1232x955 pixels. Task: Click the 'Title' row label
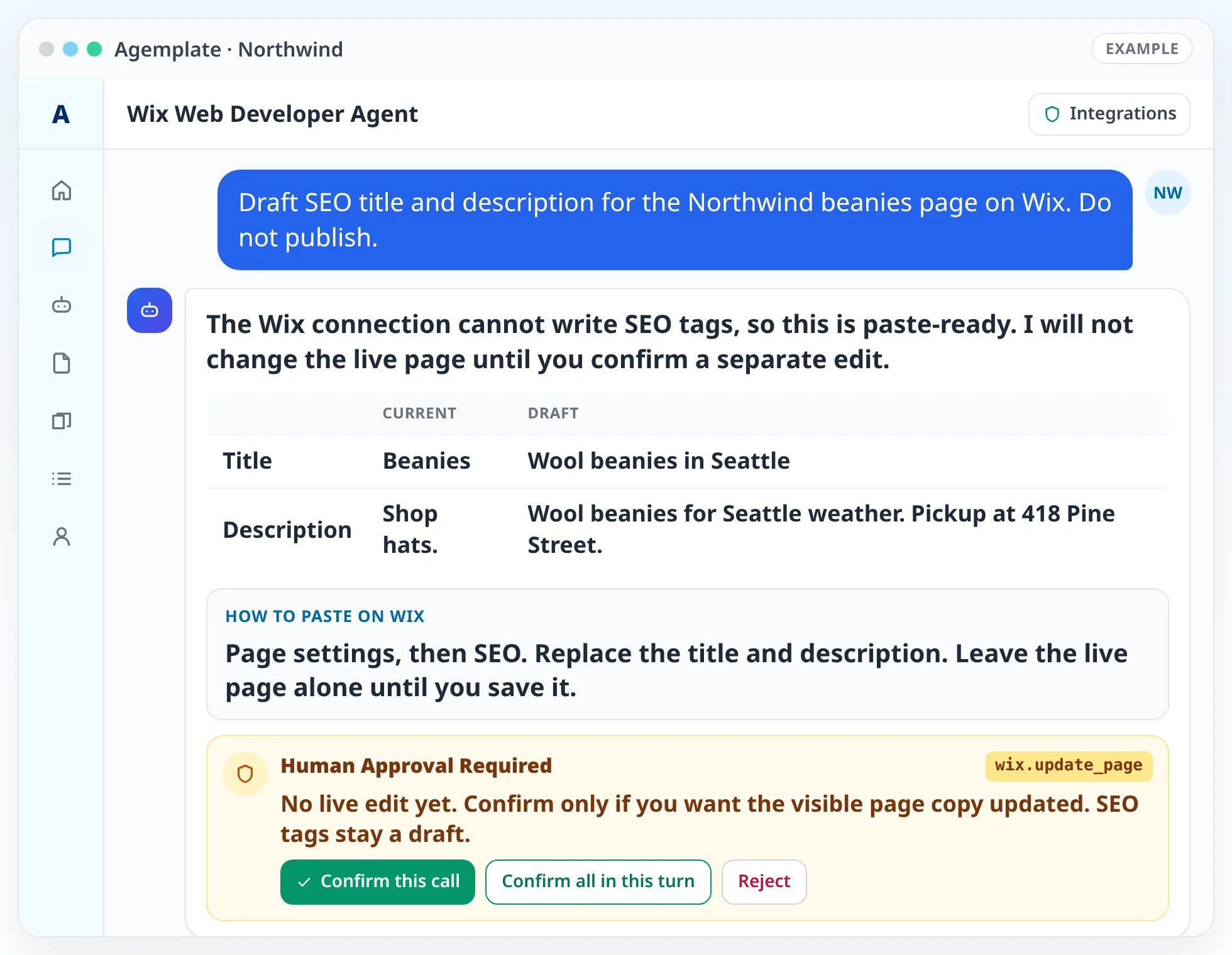pyautogui.click(x=248, y=461)
